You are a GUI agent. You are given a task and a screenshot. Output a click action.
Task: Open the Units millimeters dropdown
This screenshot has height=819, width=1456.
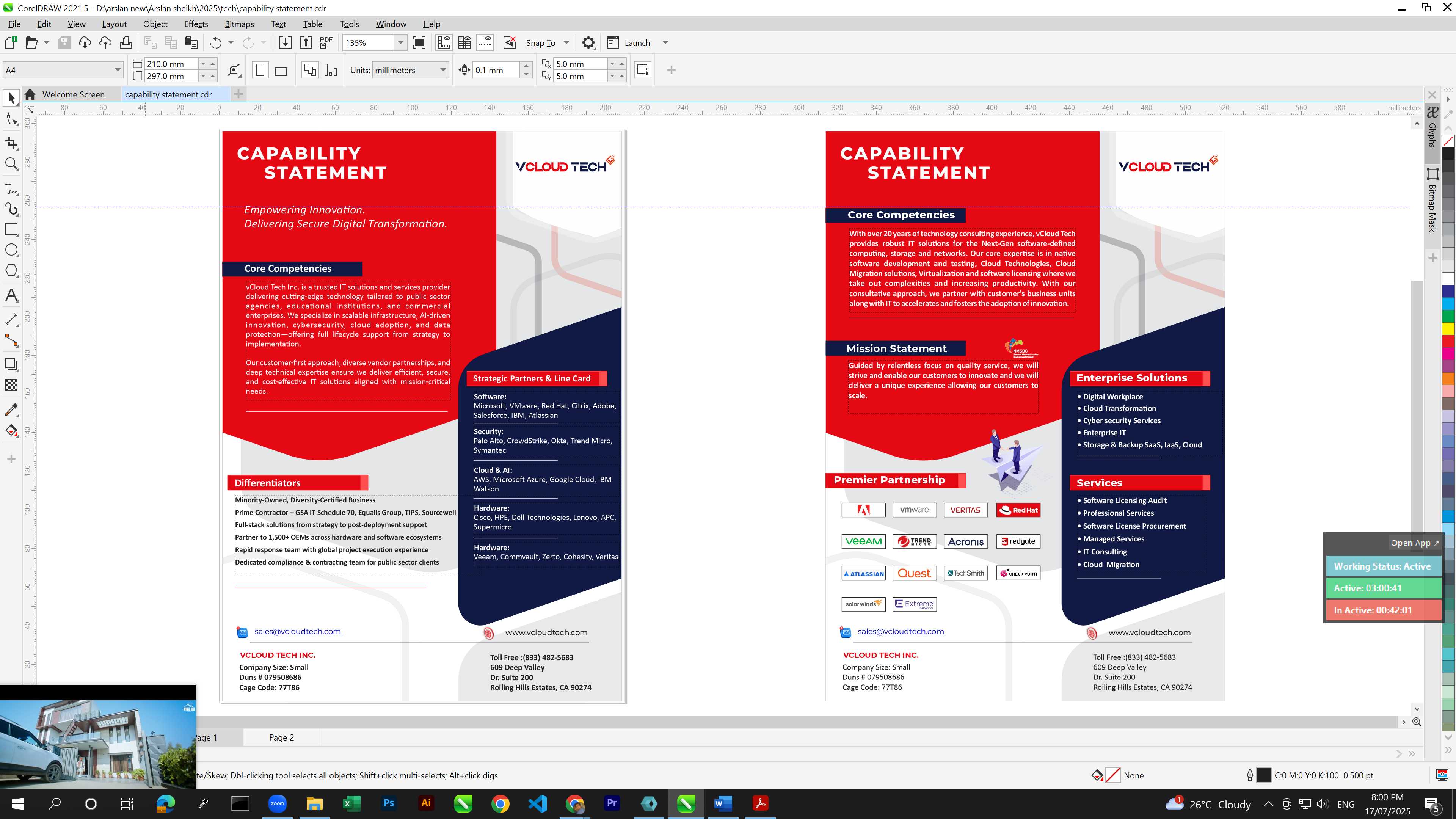(443, 70)
